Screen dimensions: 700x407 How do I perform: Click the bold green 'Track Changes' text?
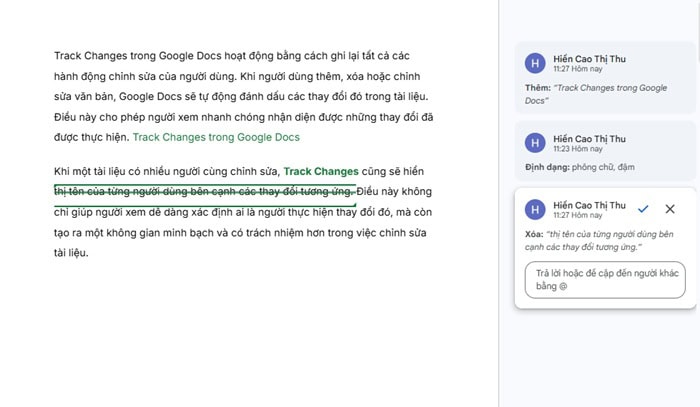pyautogui.click(x=321, y=171)
